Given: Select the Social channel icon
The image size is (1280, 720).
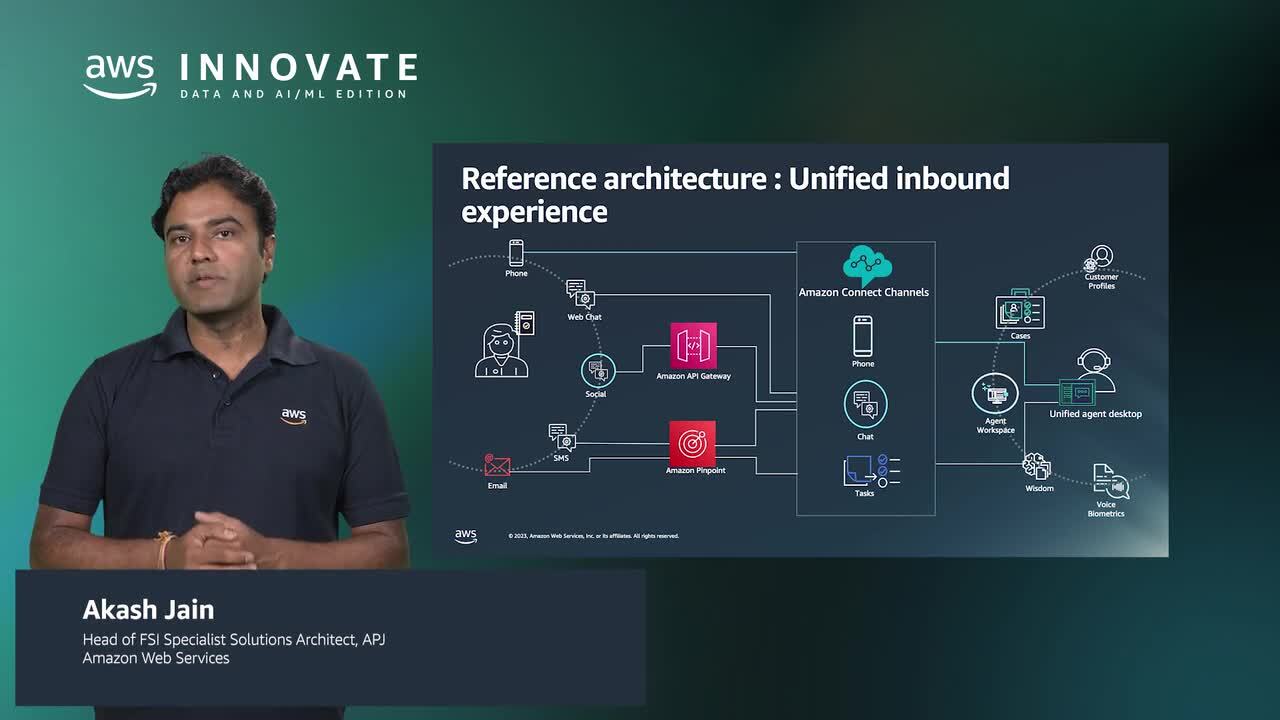Looking at the screenshot, I should [x=598, y=370].
